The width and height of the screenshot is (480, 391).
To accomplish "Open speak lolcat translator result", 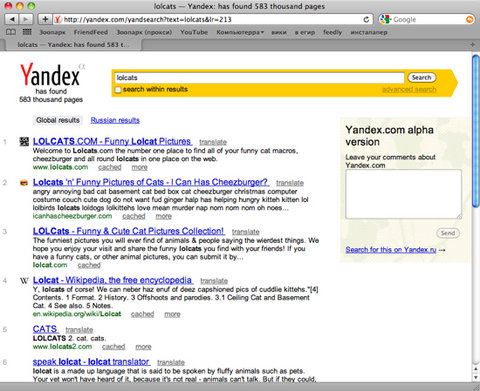I will click(91, 362).
